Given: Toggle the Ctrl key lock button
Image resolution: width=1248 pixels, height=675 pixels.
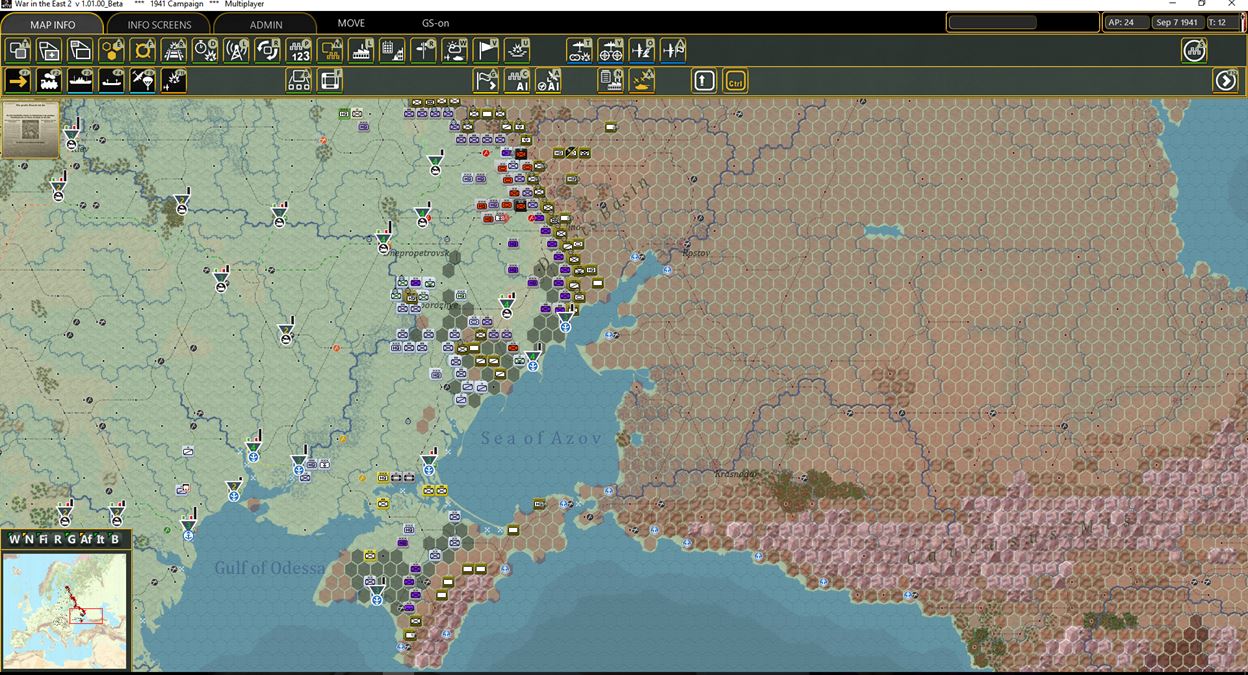Looking at the screenshot, I should click(x=736, y=81).
